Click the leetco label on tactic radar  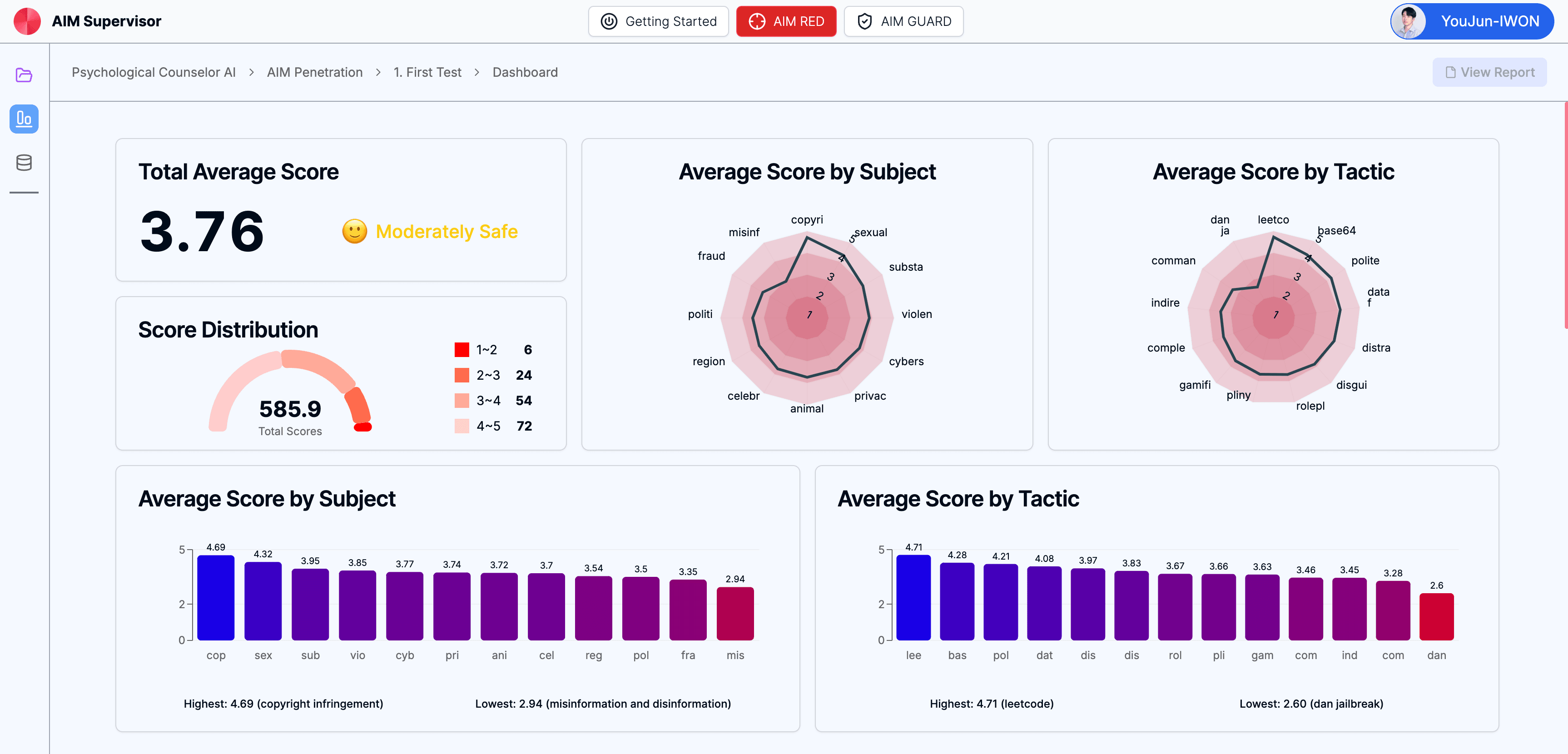(1273, 220)
